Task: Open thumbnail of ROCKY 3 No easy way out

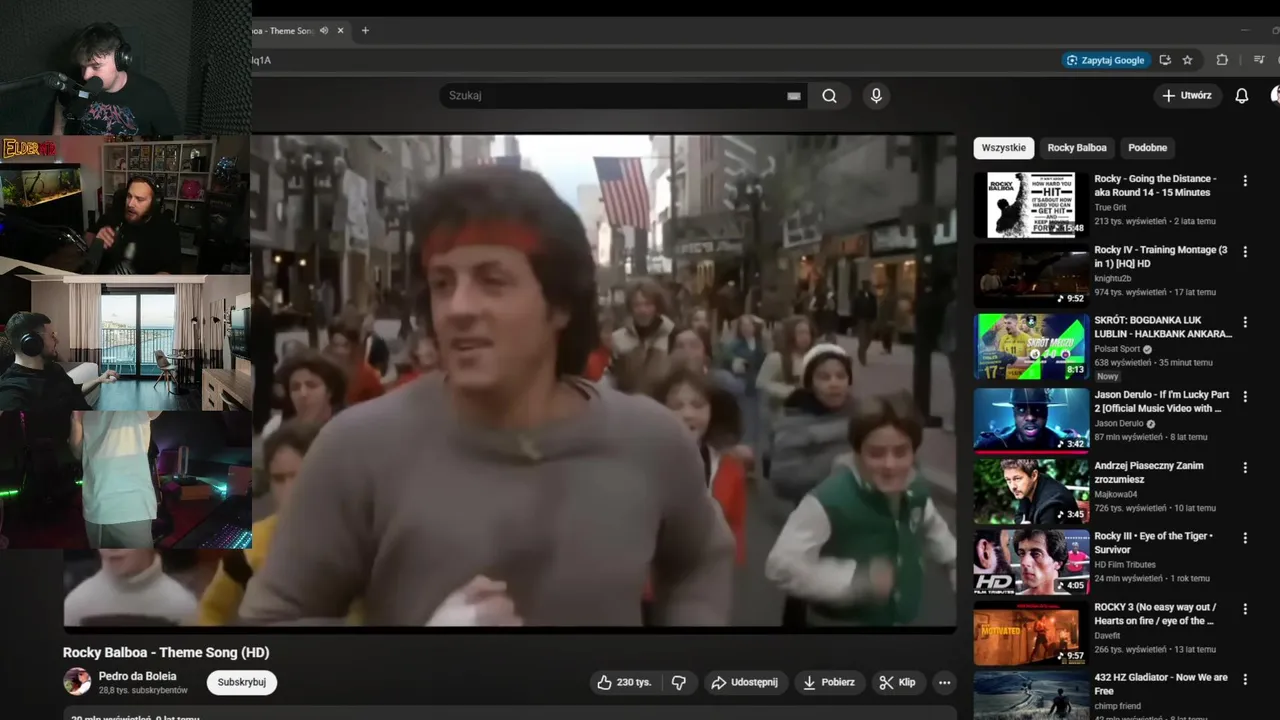Action: tap(1031, 633)
